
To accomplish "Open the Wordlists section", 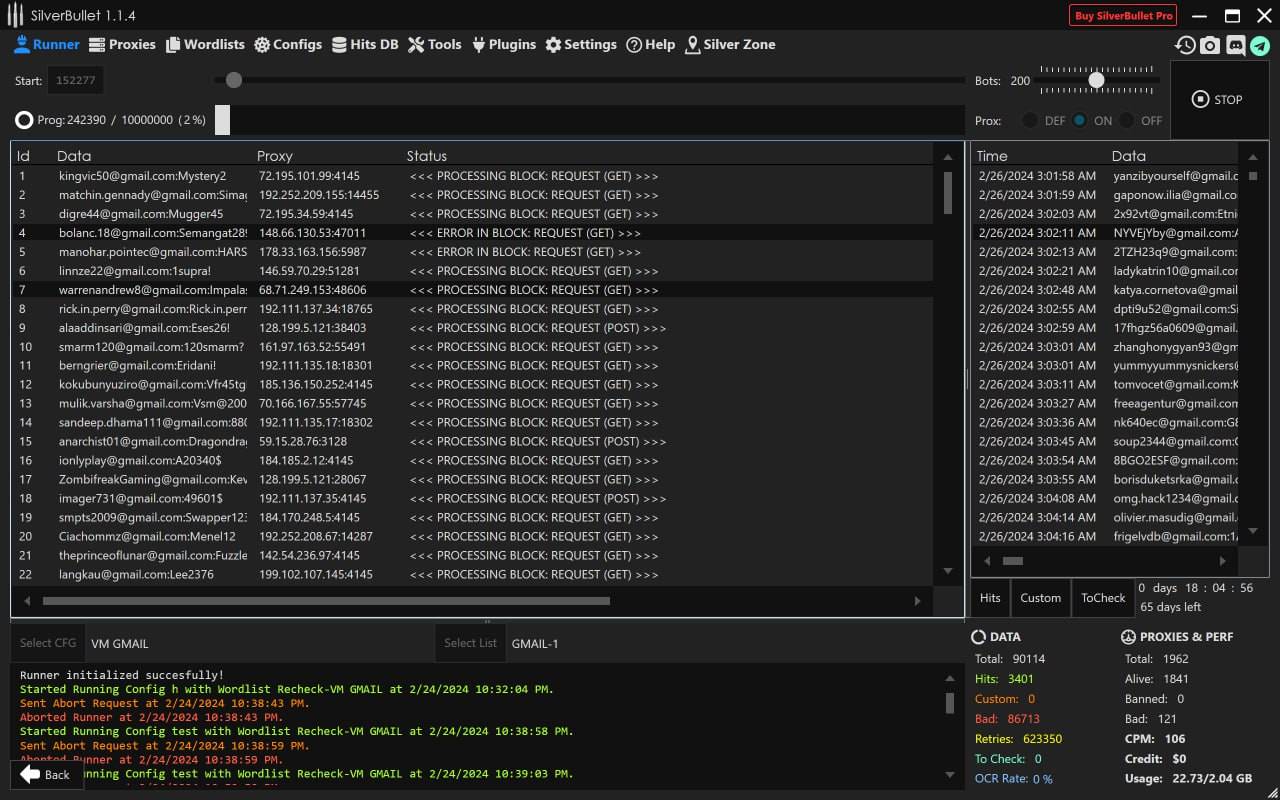I will click(x=205, y=44).
